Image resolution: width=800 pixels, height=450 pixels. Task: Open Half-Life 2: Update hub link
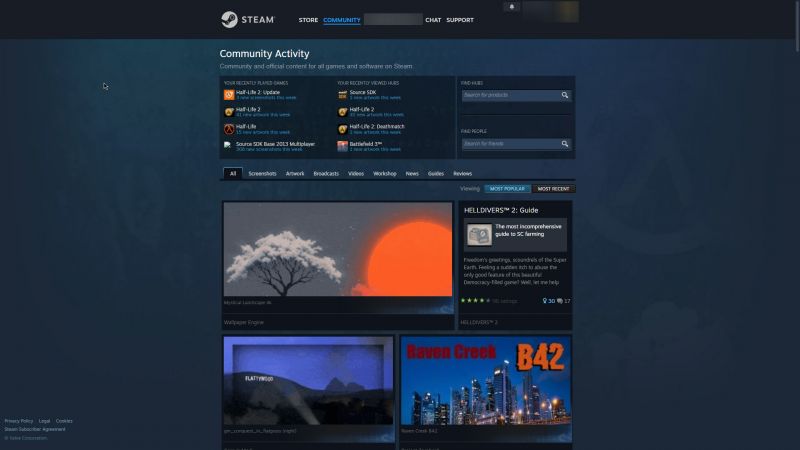point(258,92)
